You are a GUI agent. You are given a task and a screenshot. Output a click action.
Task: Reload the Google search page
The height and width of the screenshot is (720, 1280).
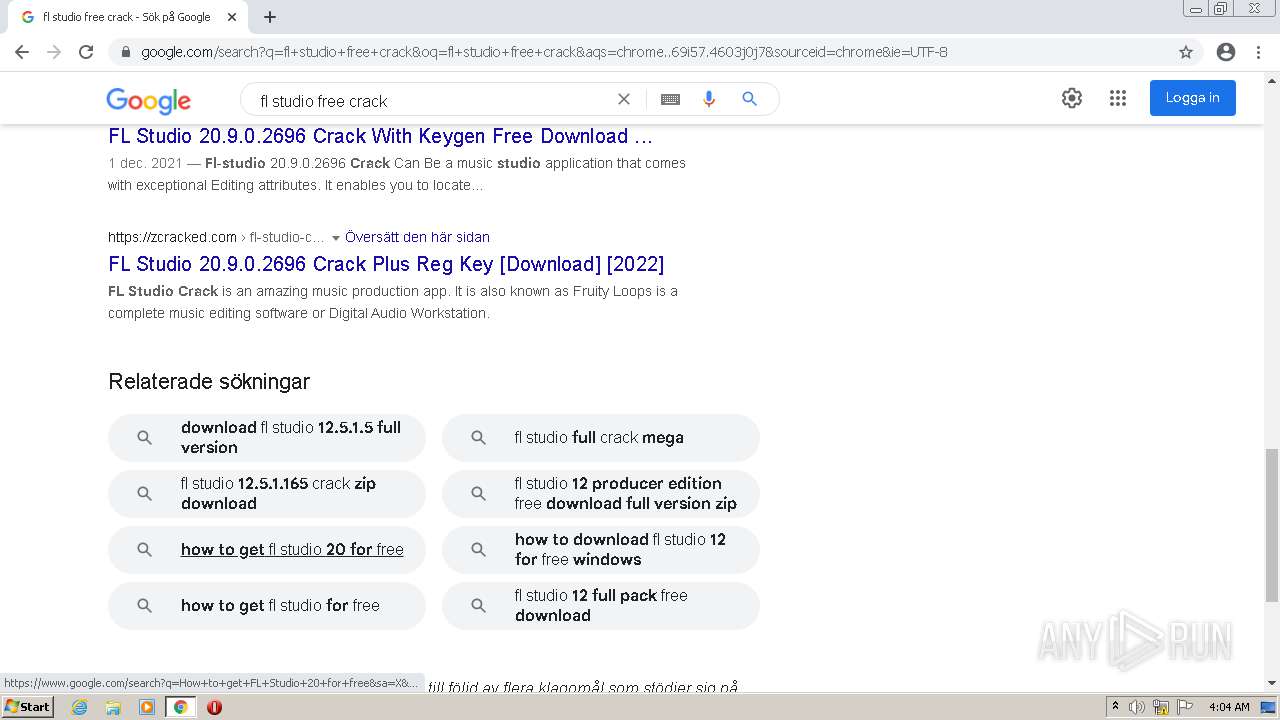tap(86, 52)
